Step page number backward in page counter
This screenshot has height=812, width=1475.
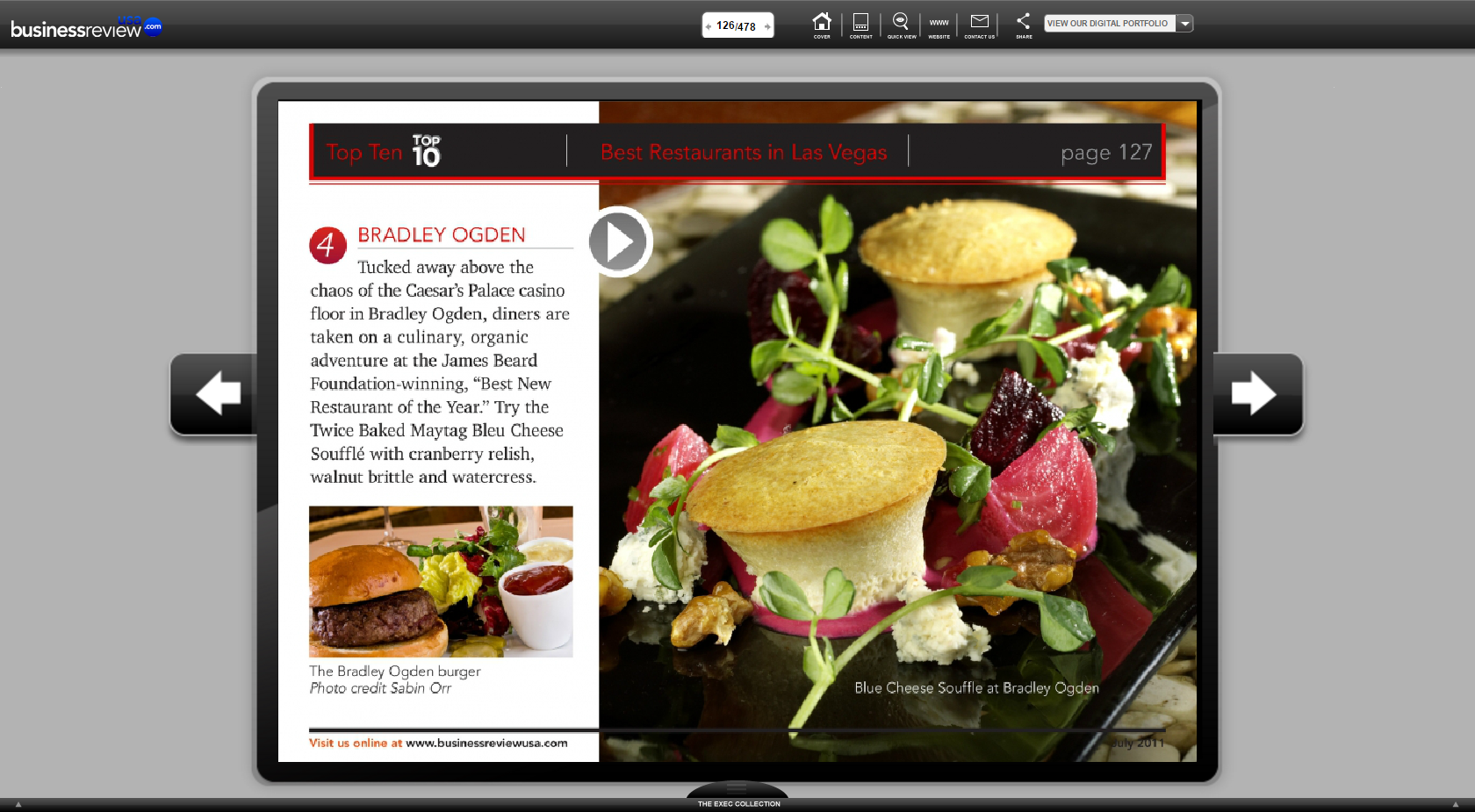point(709,26)
